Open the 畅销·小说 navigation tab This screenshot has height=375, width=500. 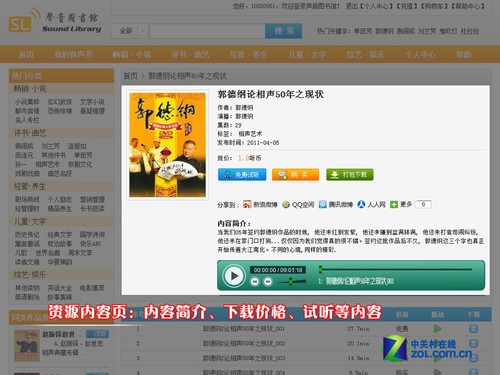click(x=132, y=54)
